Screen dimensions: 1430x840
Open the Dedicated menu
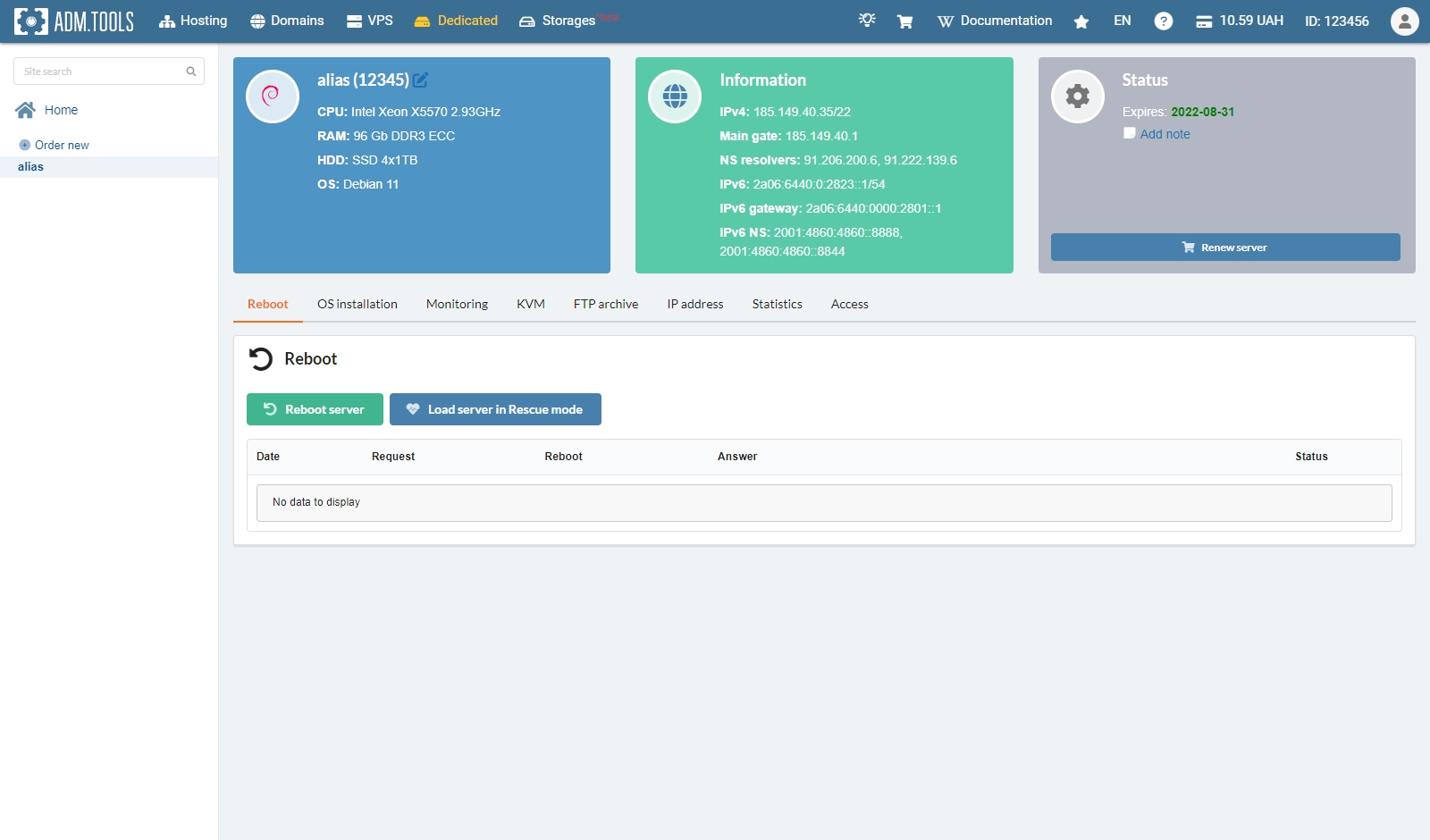[456, 21]
